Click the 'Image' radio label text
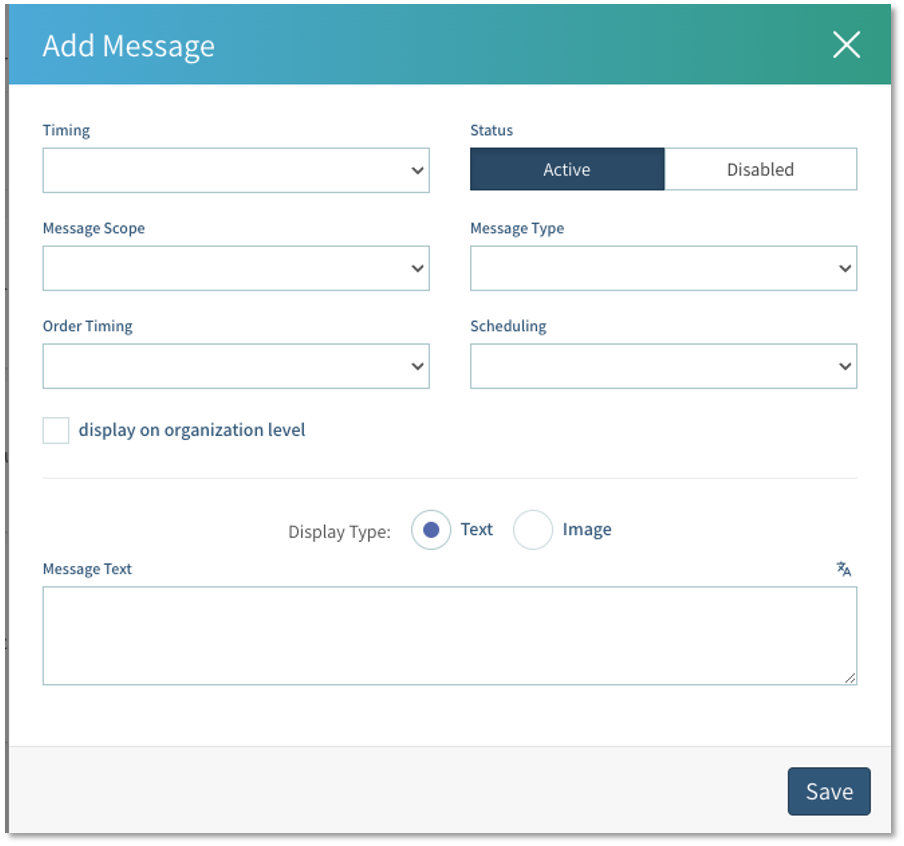Image resolution: width=904 pixels, height=846 pixels. (586, 530)
